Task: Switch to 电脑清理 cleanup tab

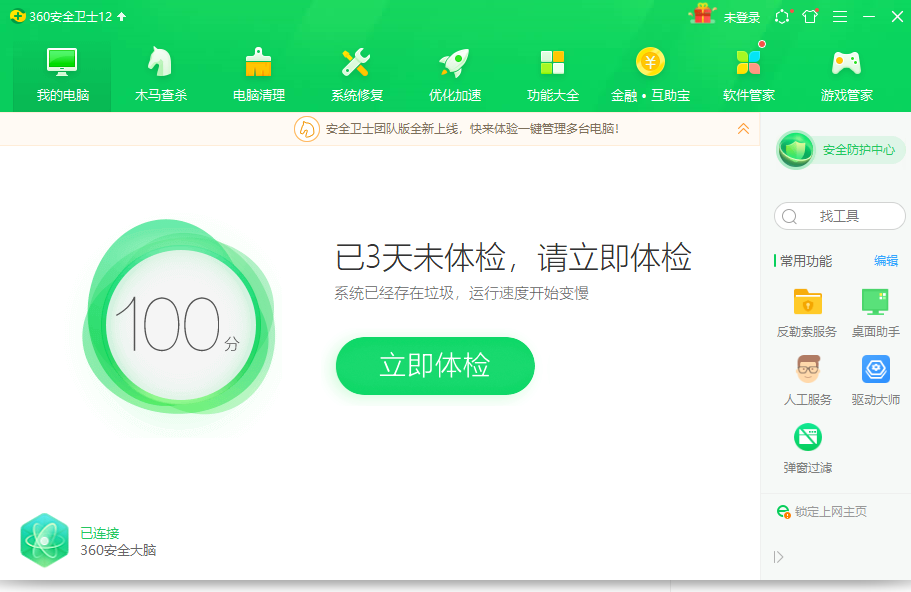Action: pos(259,74)
